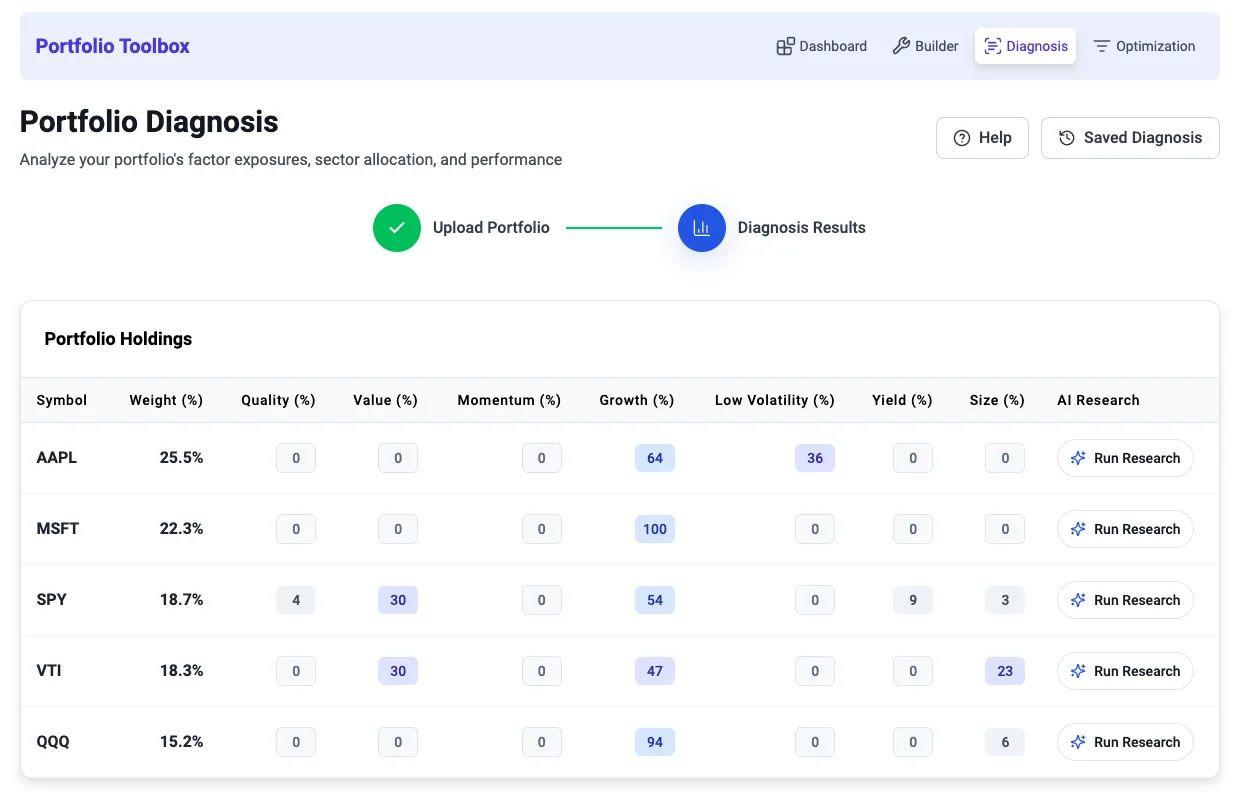Click VTI weight 18.3%
Viewport: 1237px width, 792px height.
(181, 671)
